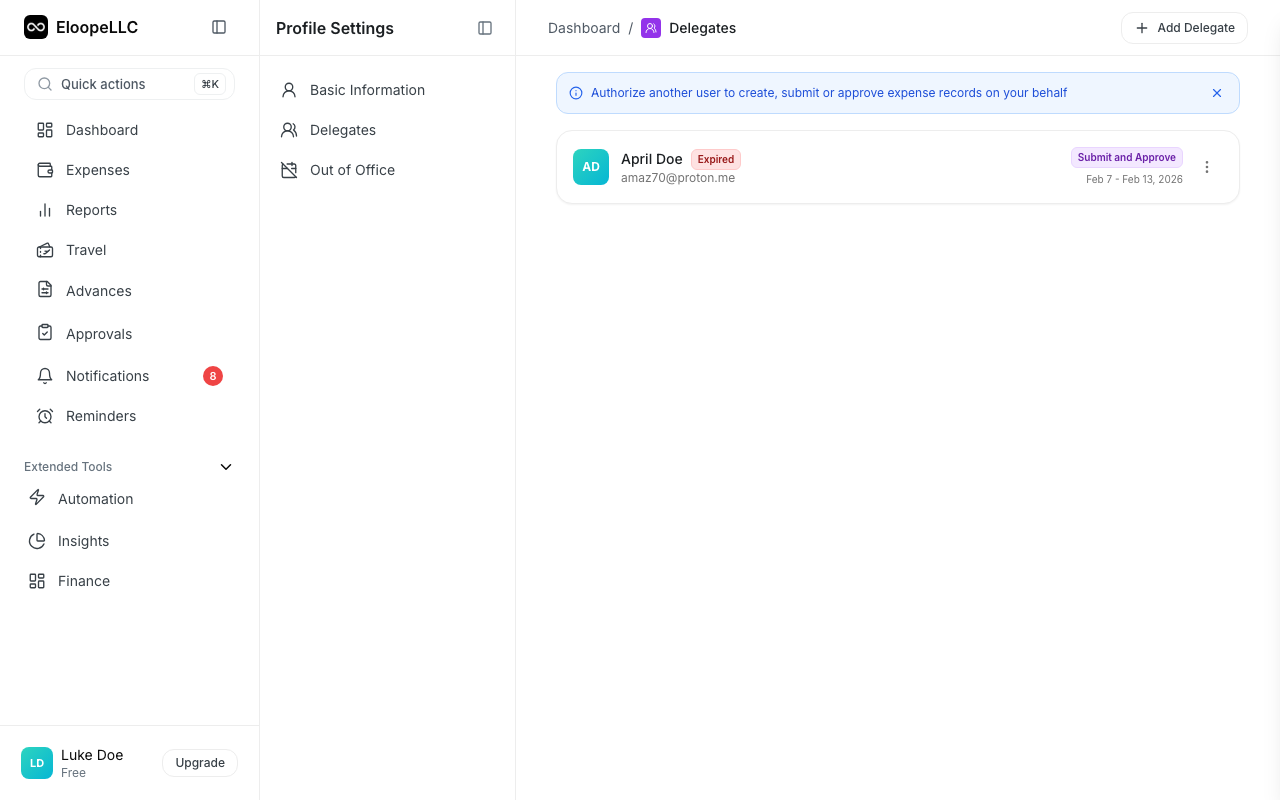Open the Expenses wallet icon
Image resolution: width=1280 pixels, height=800 pixels.
coord(45,170)
